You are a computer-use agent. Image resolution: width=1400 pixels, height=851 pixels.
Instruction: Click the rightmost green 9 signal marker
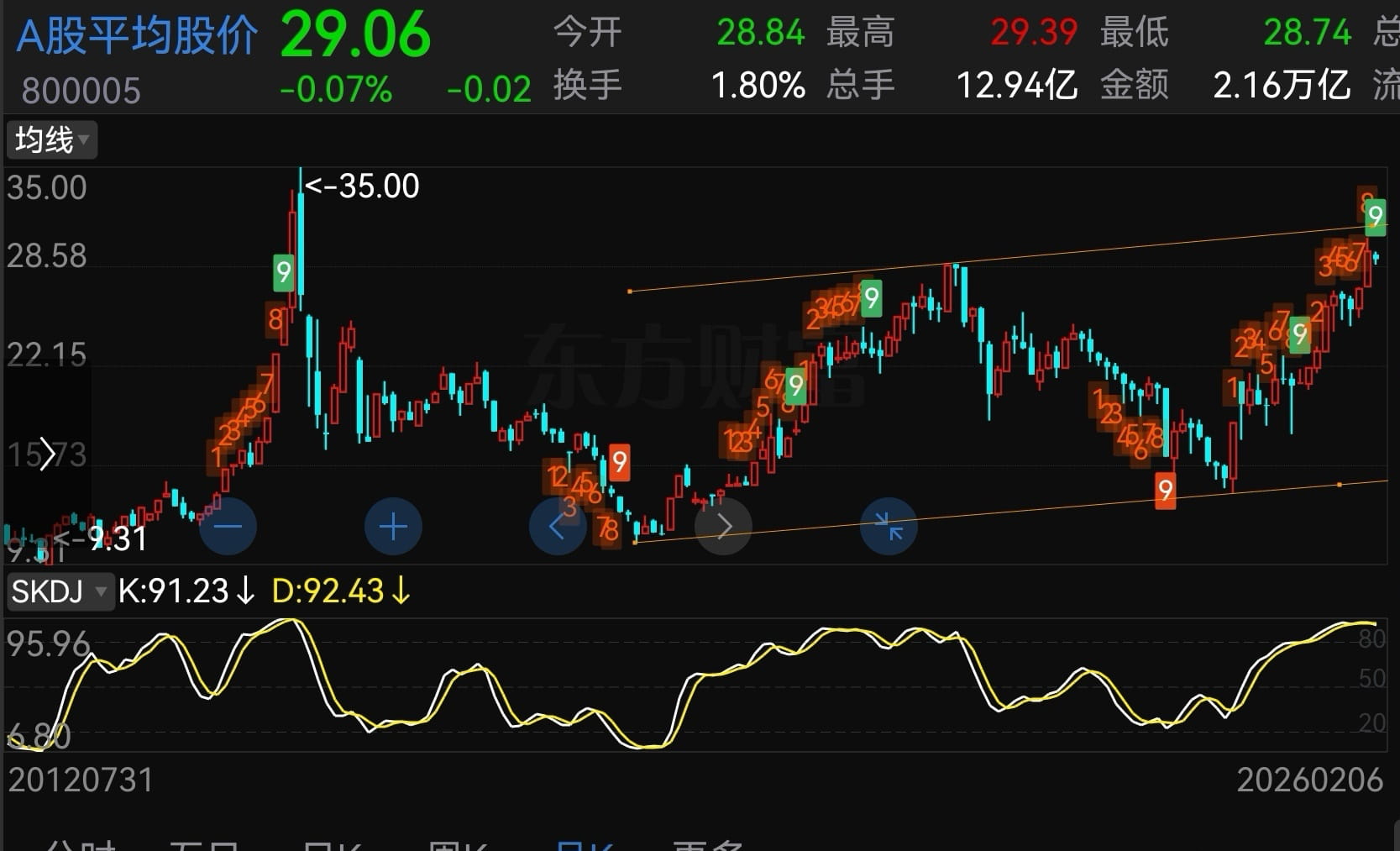coord(1374,216)
